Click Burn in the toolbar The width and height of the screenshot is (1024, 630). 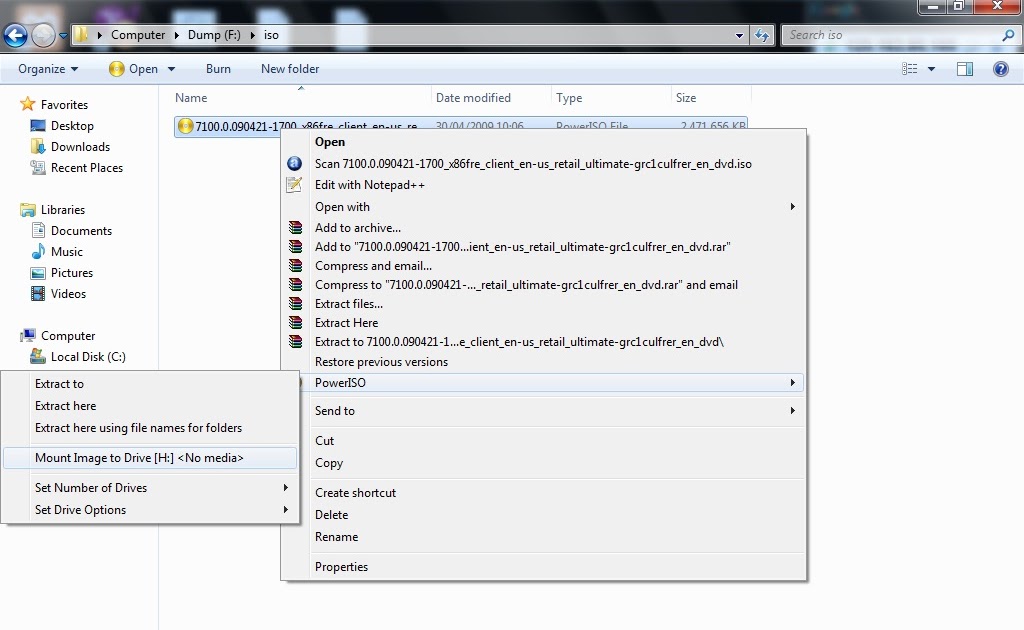tap(218, 69)
